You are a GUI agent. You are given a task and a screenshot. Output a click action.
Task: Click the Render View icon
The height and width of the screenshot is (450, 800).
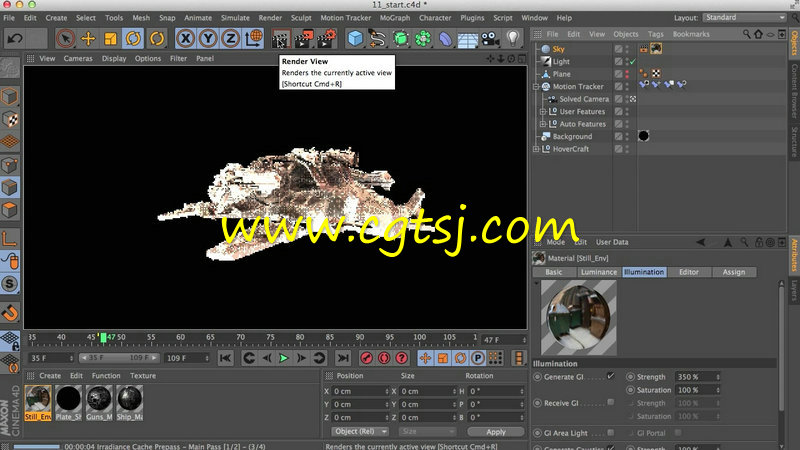click(x=281, y=39)
